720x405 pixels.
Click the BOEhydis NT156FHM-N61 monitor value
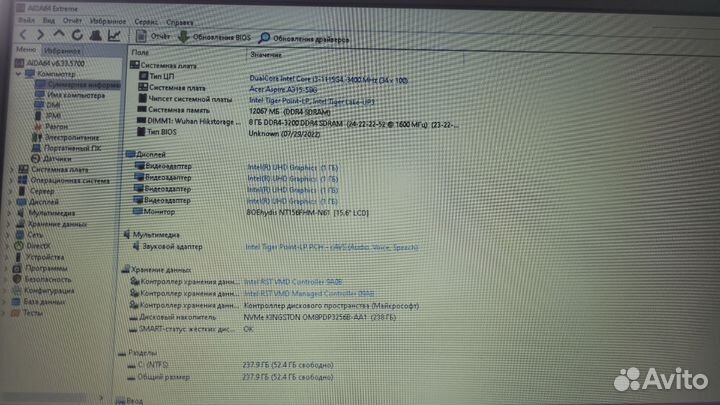point(308,213)
